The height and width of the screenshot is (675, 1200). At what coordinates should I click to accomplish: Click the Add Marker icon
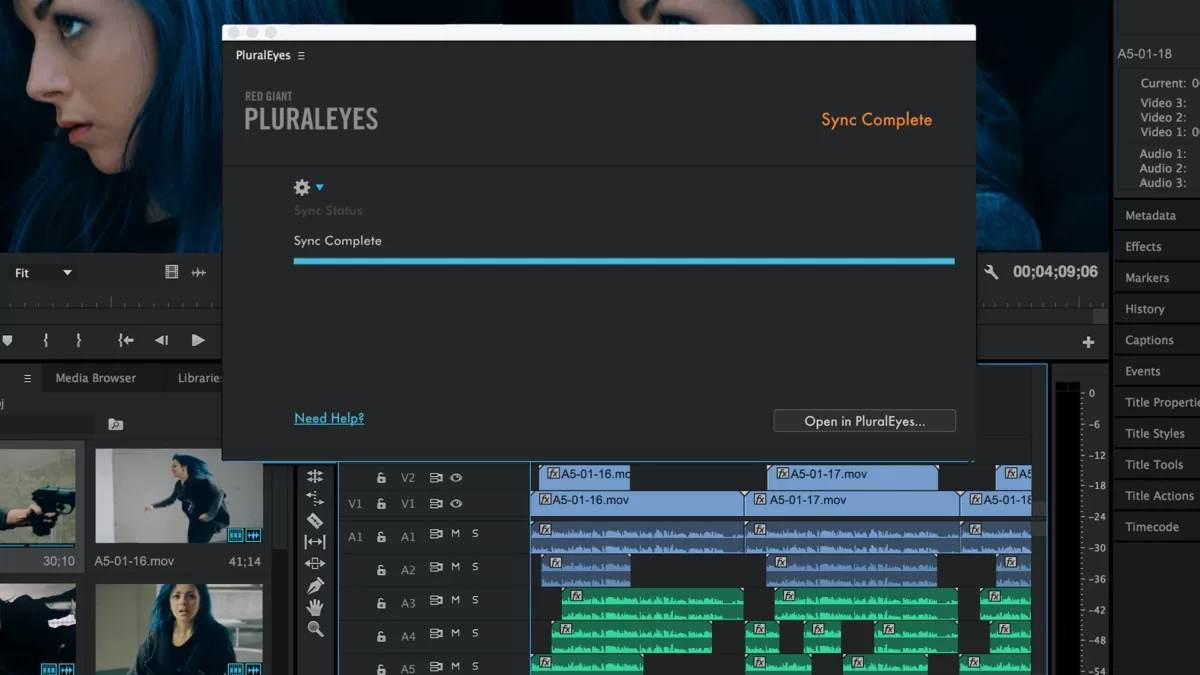click(7, 340)
